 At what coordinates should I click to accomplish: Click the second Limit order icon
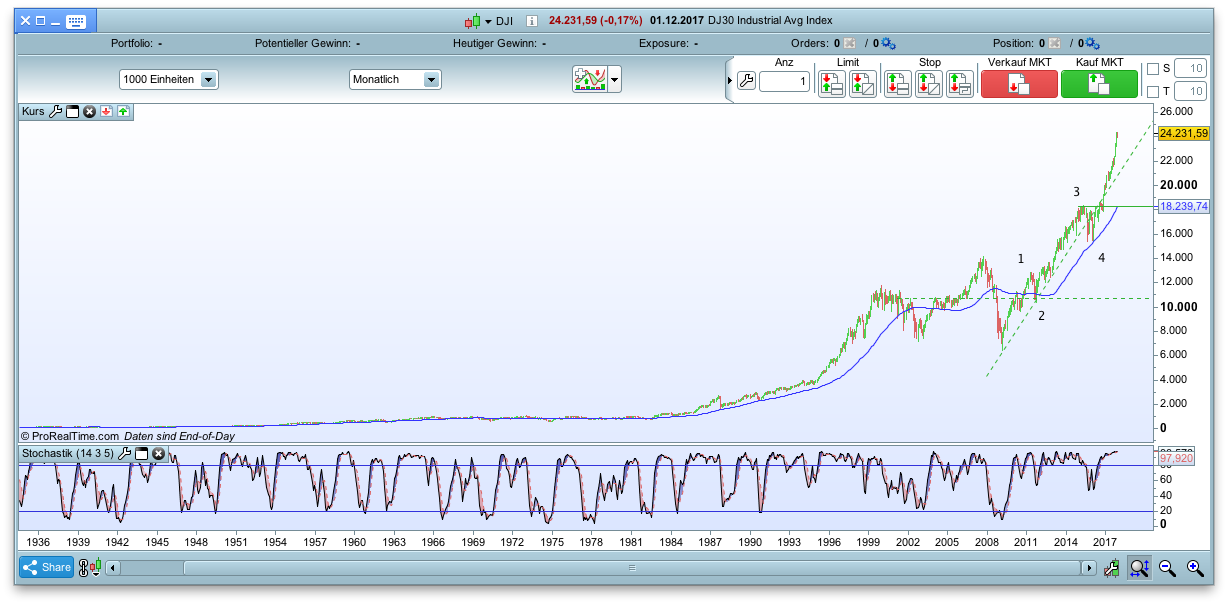click(863, 83)
